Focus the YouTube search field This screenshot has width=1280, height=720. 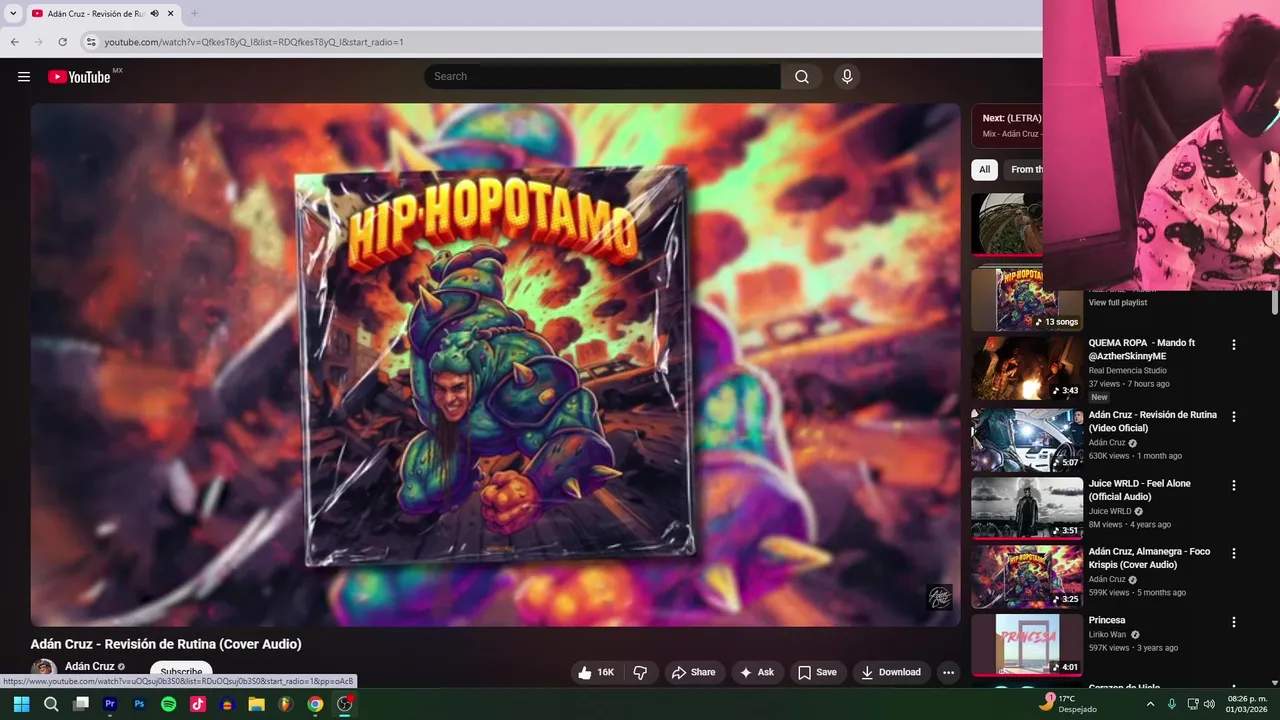pos(602,77)
